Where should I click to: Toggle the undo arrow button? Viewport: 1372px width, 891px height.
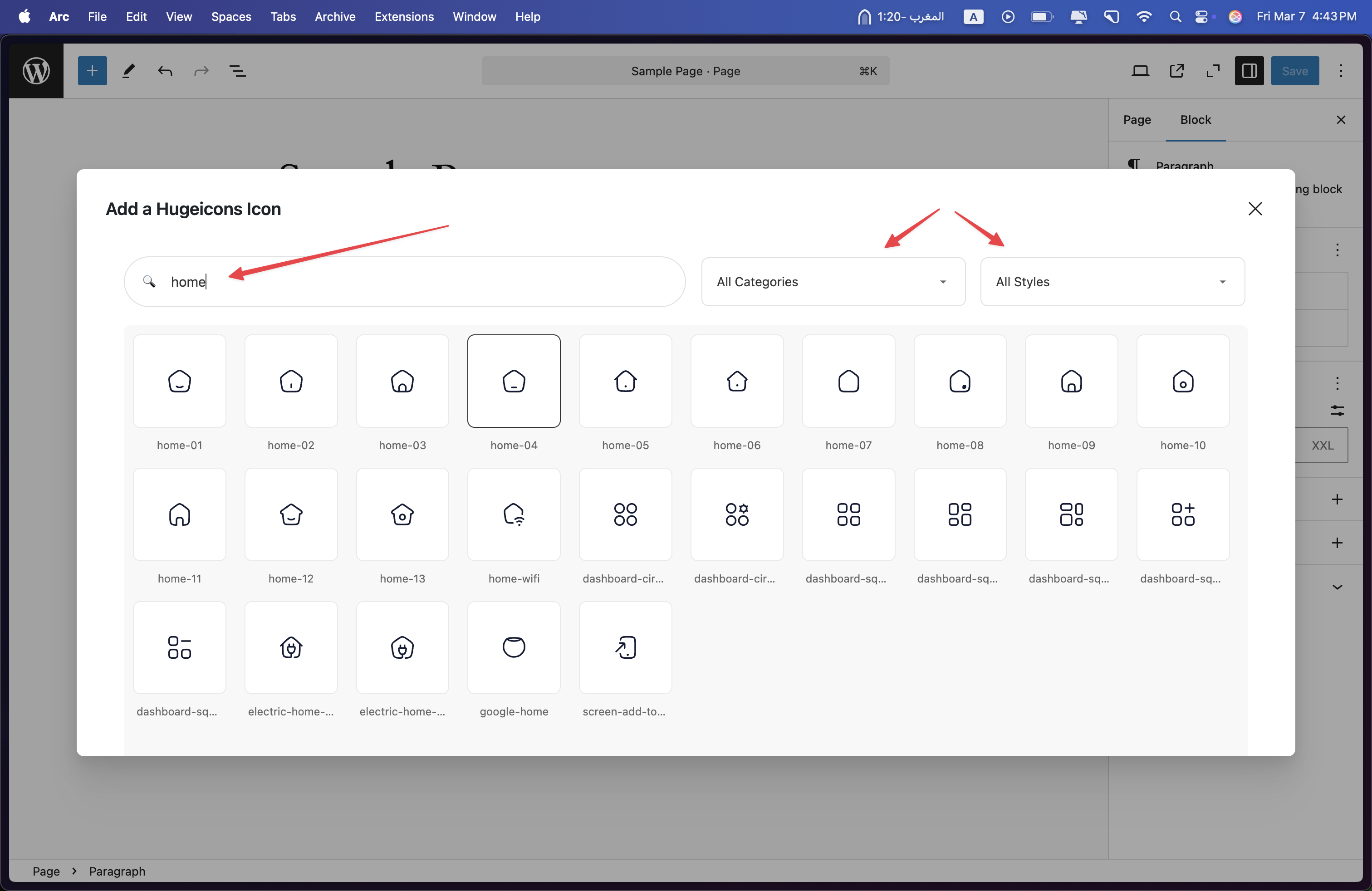tap(165, 70)
